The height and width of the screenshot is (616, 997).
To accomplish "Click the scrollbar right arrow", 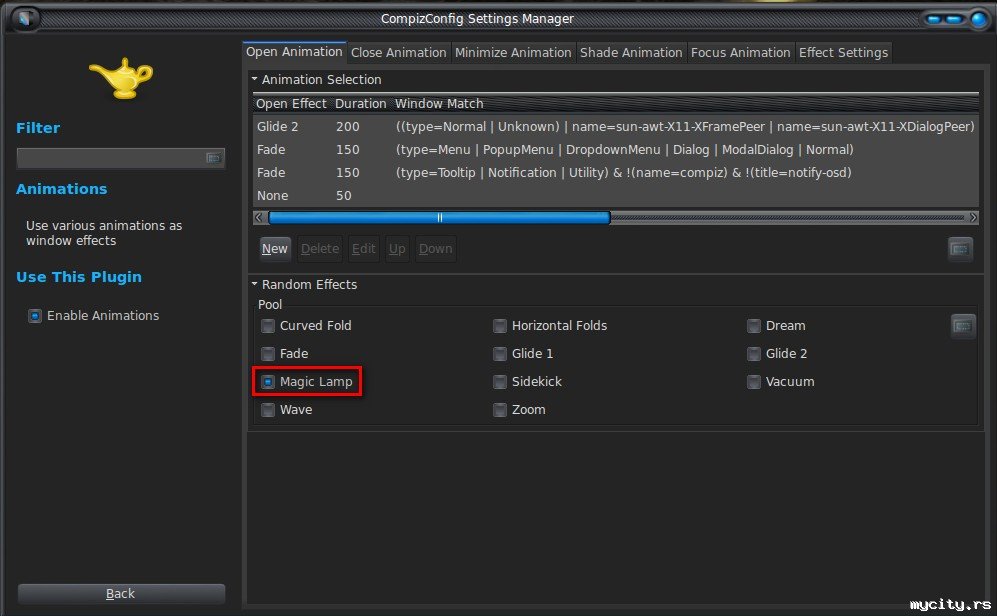I will [973, 217].
